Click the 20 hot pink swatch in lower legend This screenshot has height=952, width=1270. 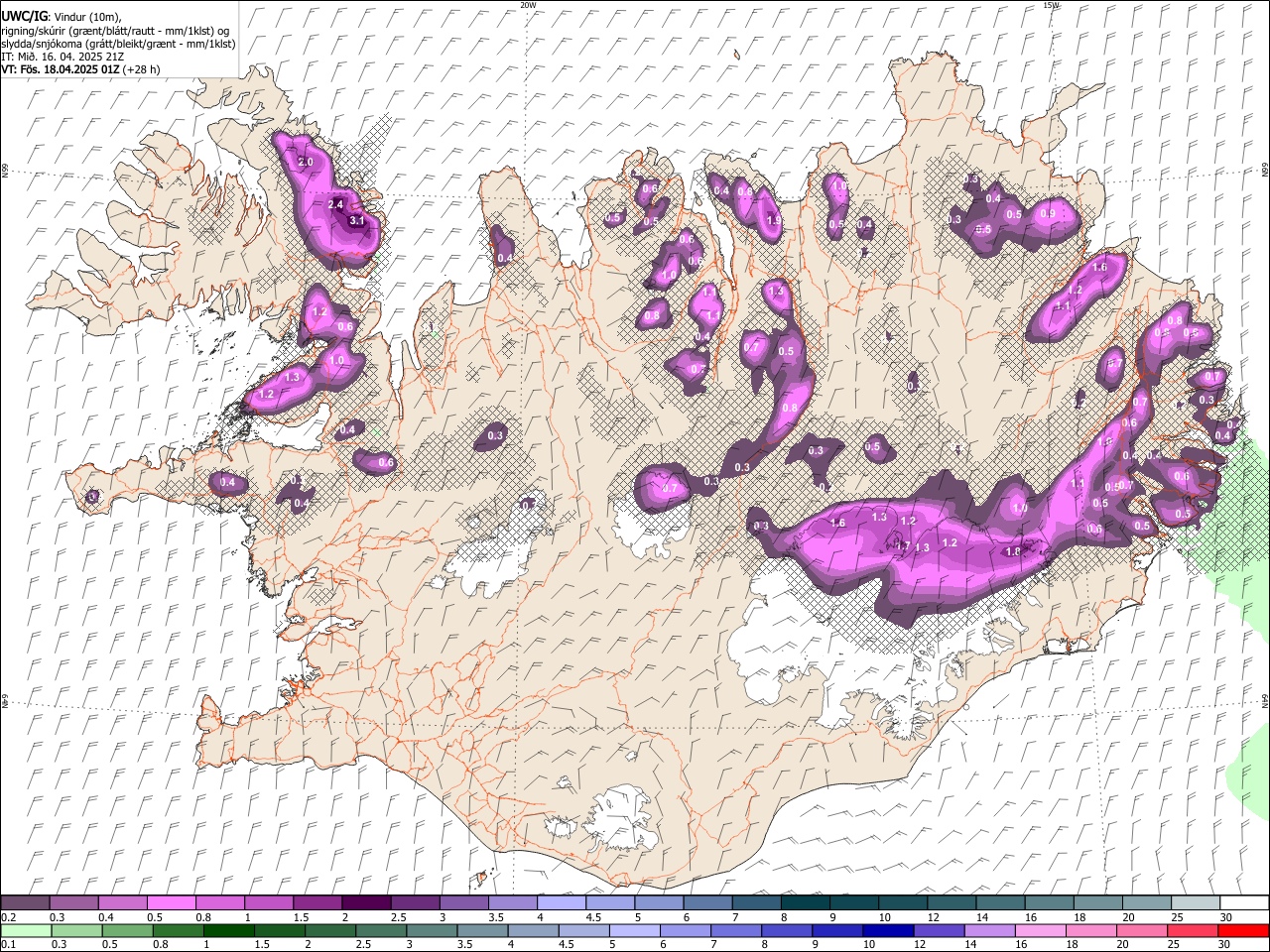(x=1142, y=931)
